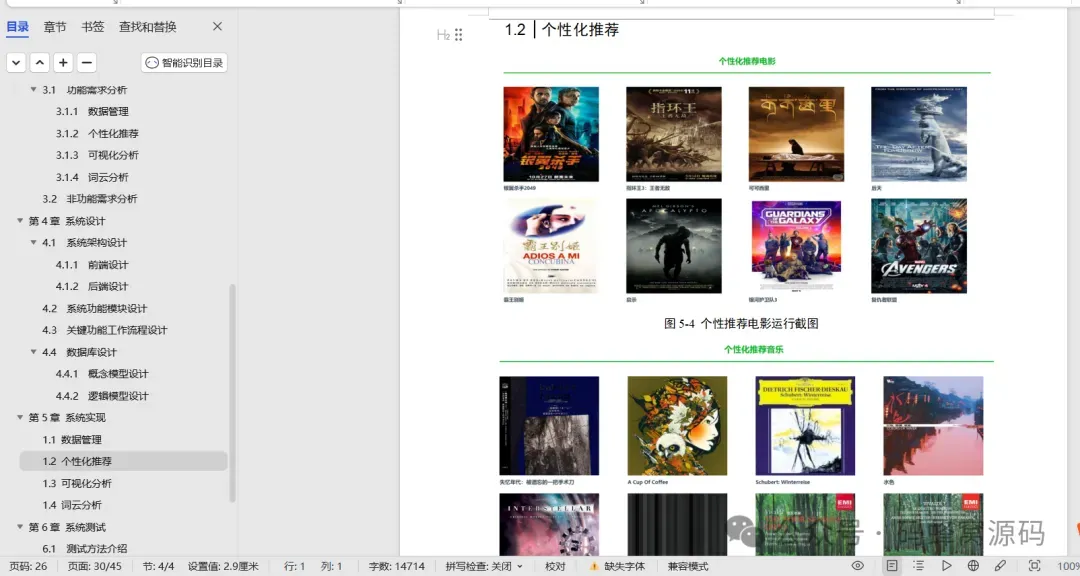
Task: Switch to page layout view icon
Action: (x=892, y=566)
